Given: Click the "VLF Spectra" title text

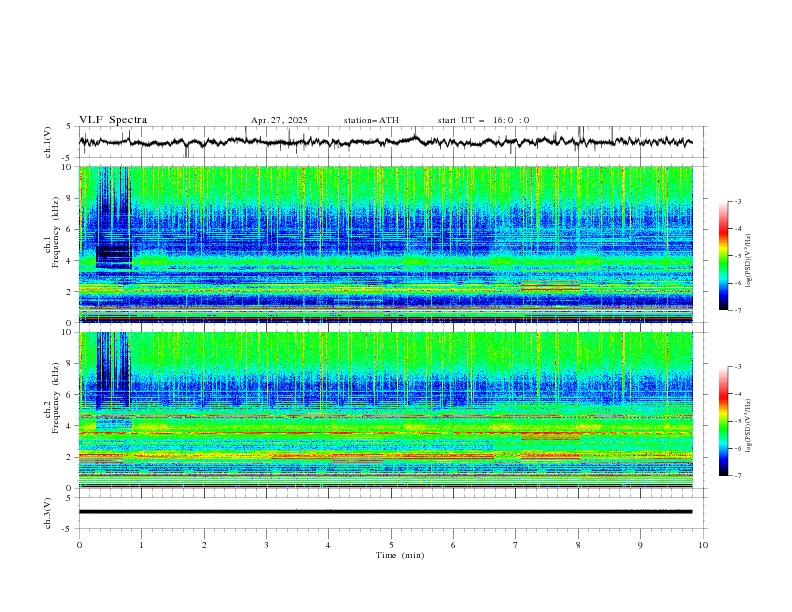Looking at the screenshot, I should pos(113,120).
